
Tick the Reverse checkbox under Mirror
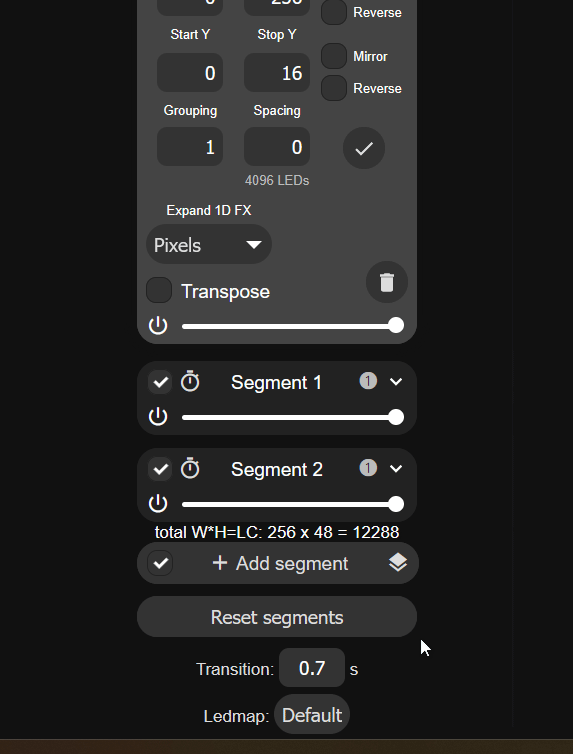click(x=334, y=88)
